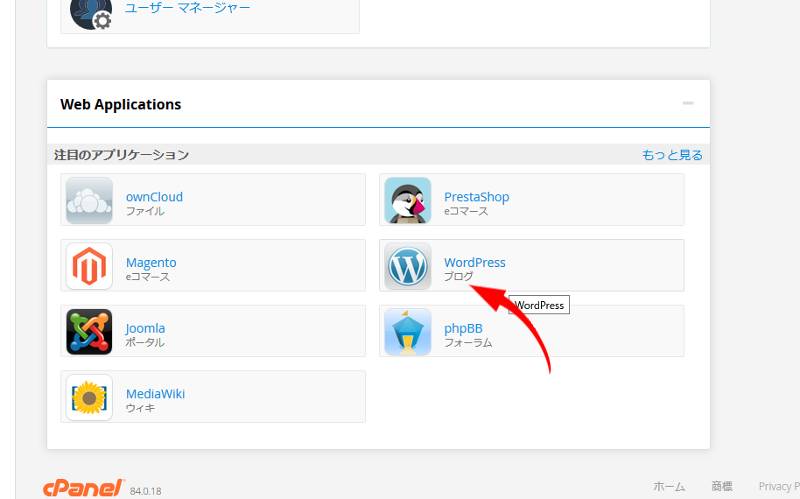The height and width of the screenshot is (499, 800).
Task: Click the もっと見る link
Action: pos(672,155)
